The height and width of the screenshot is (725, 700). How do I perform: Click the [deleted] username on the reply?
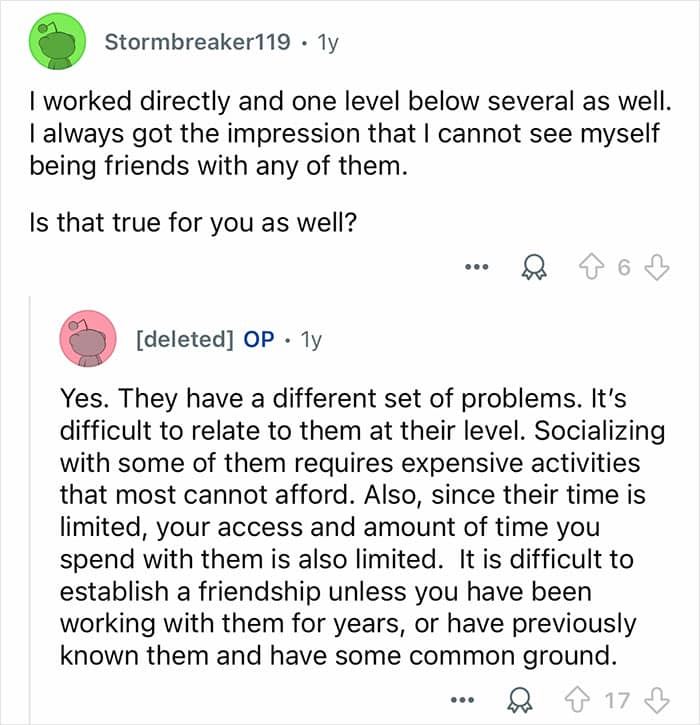(x=184, y=339)
